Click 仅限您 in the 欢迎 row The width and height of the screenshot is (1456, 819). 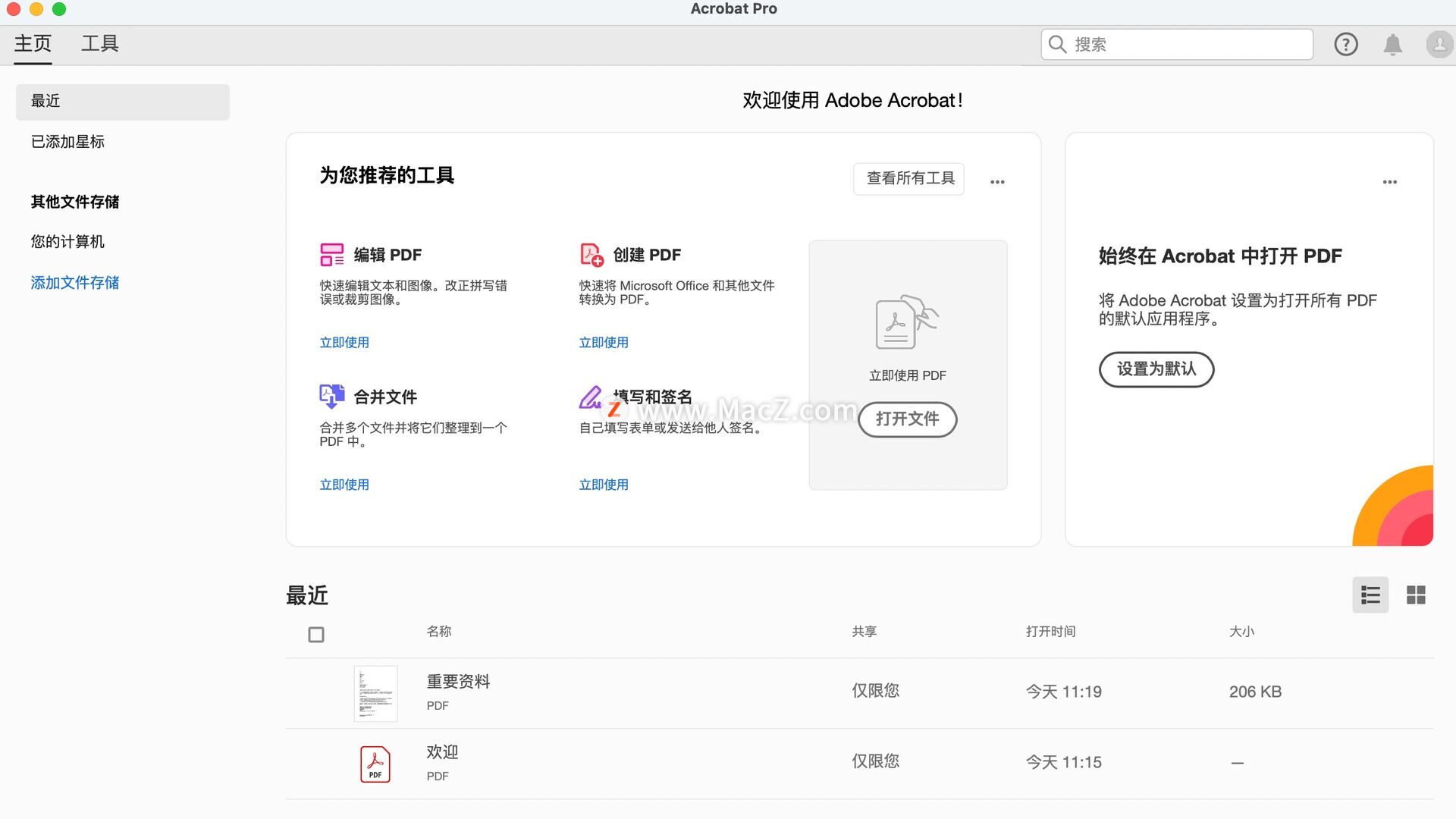point(875,761)
